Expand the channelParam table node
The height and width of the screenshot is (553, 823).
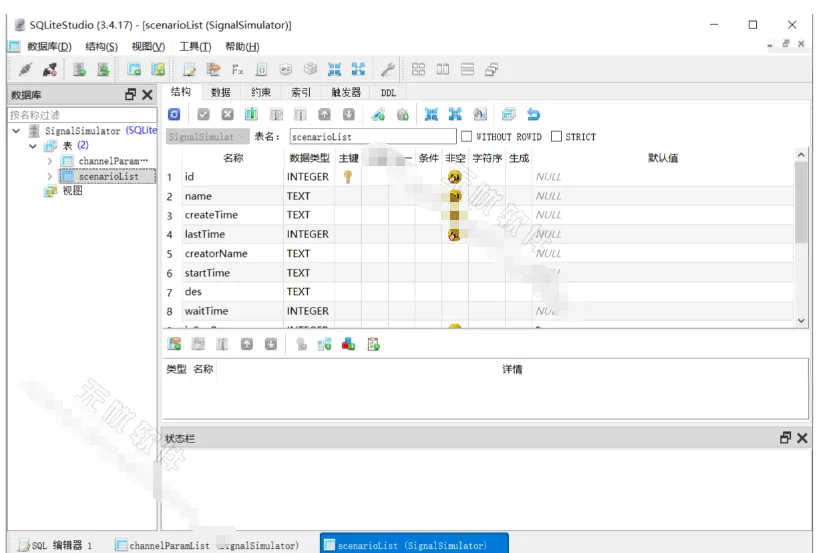click(50, 161)
